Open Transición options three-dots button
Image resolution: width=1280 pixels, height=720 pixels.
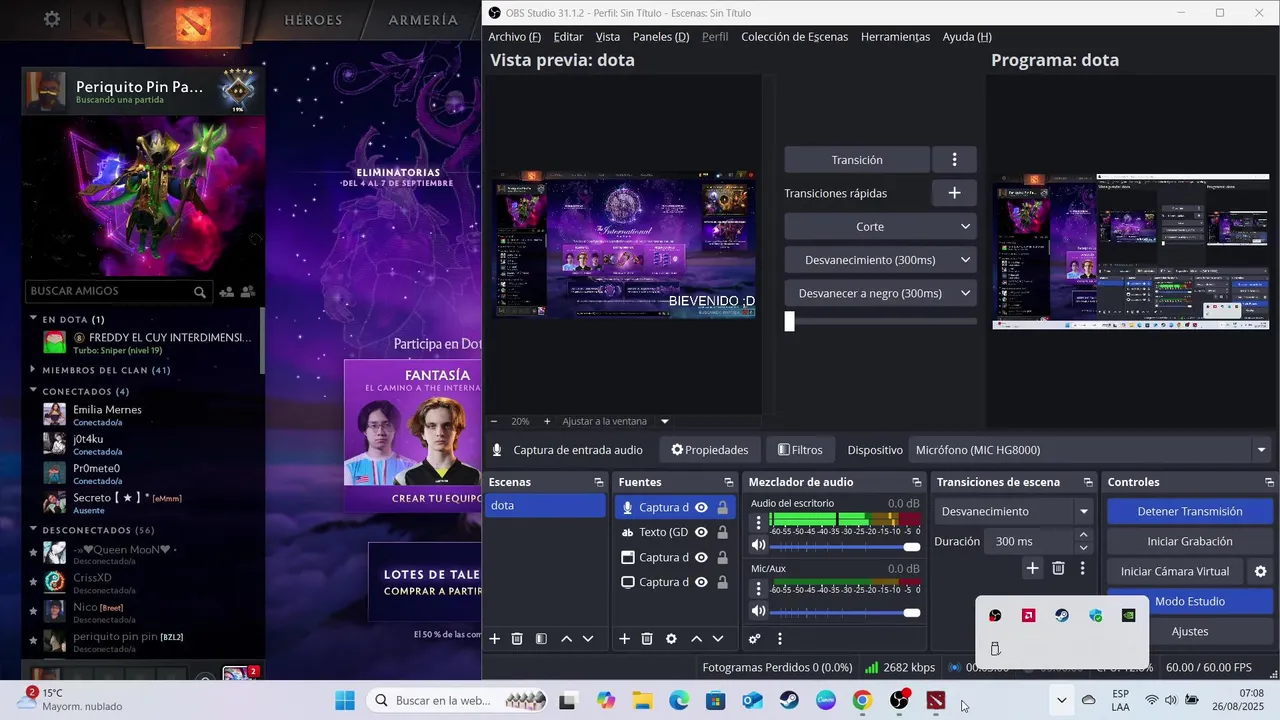click(x=954, y=160)
